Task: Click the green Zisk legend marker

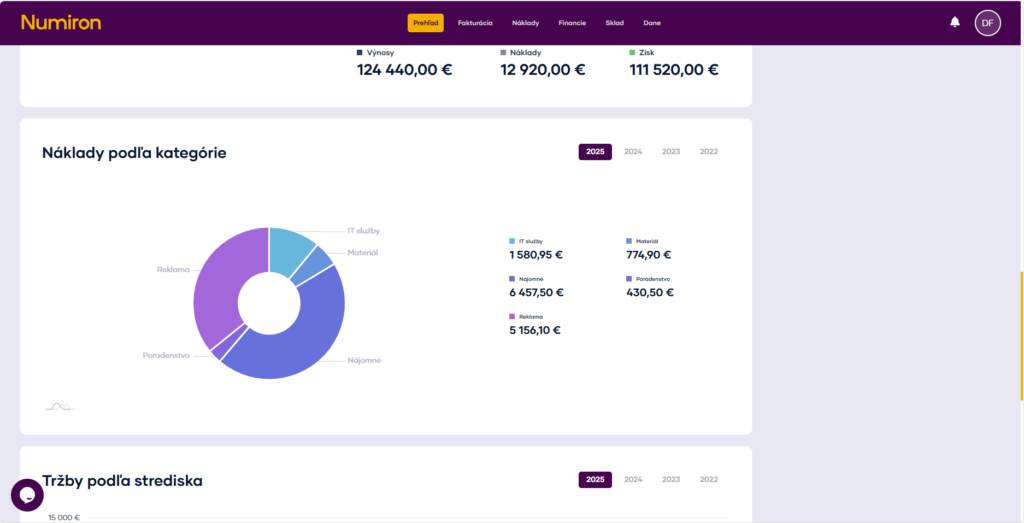Action: pos(632,52)
